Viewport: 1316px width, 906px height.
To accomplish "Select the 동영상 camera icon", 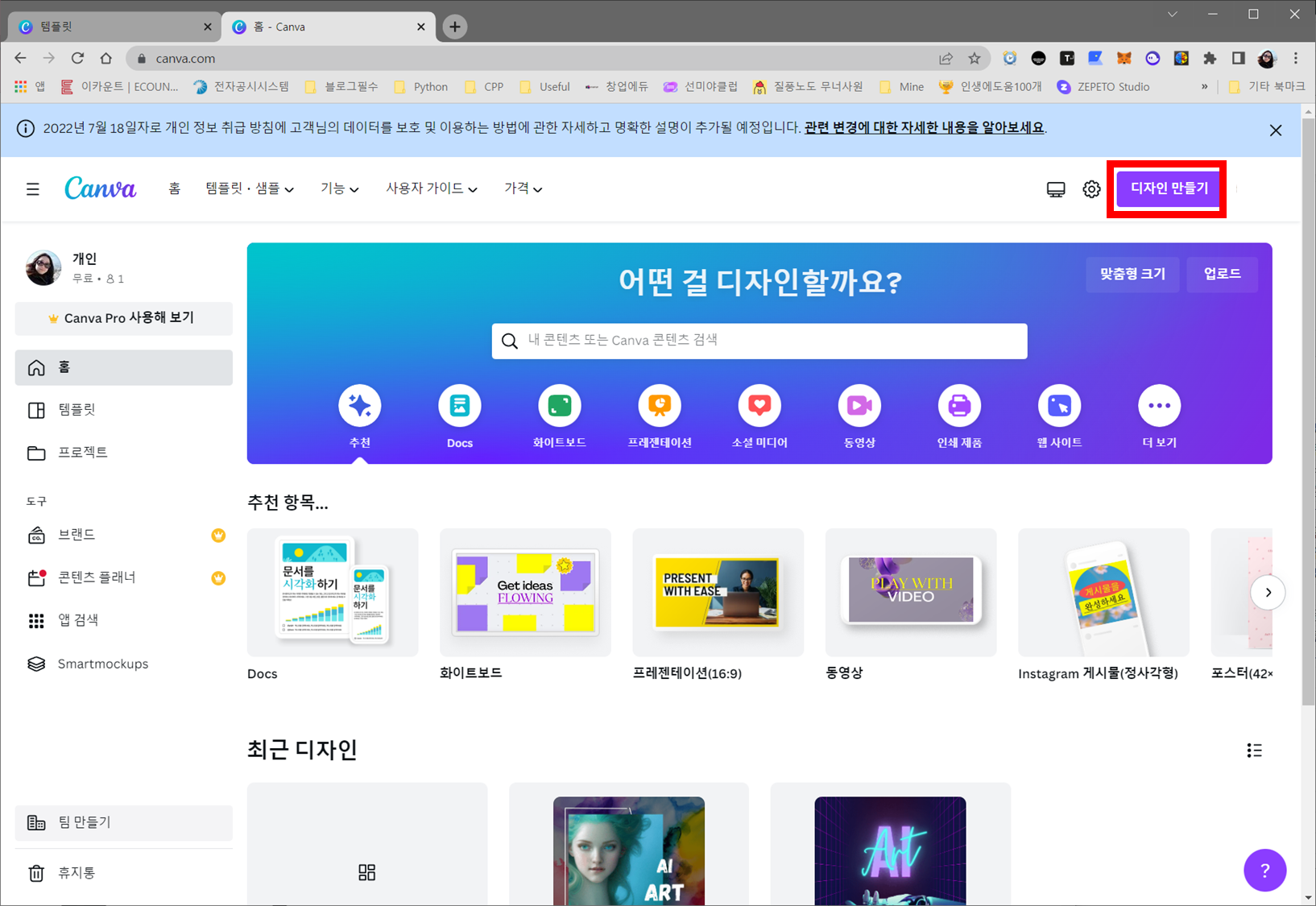I will pos(859,406).
